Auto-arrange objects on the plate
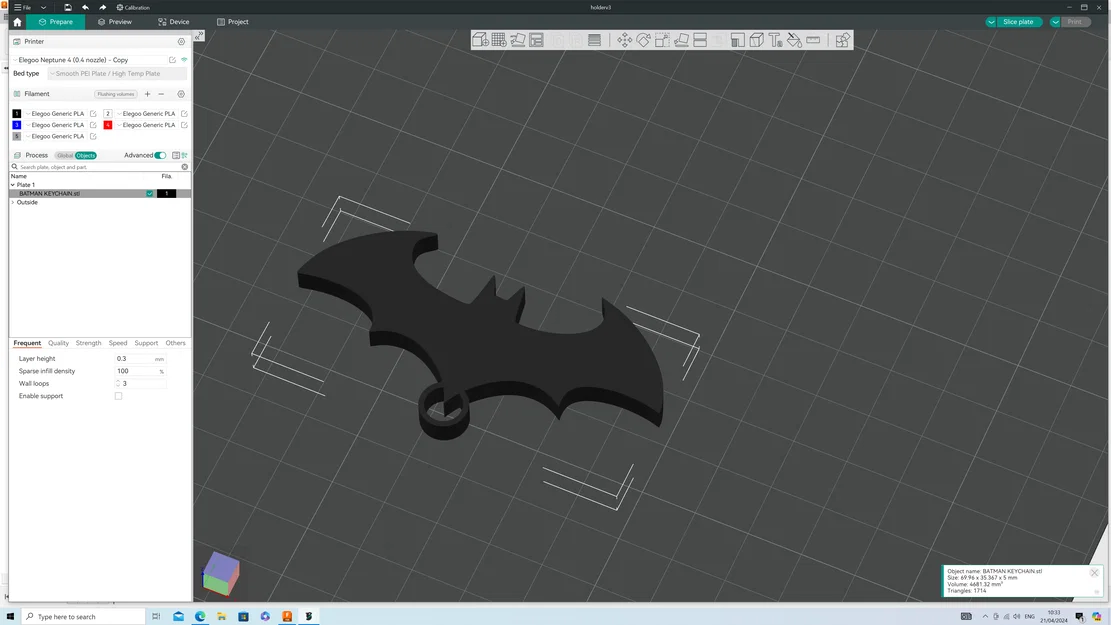This screenshot has width=1111, height=625. tap(517, 40)
